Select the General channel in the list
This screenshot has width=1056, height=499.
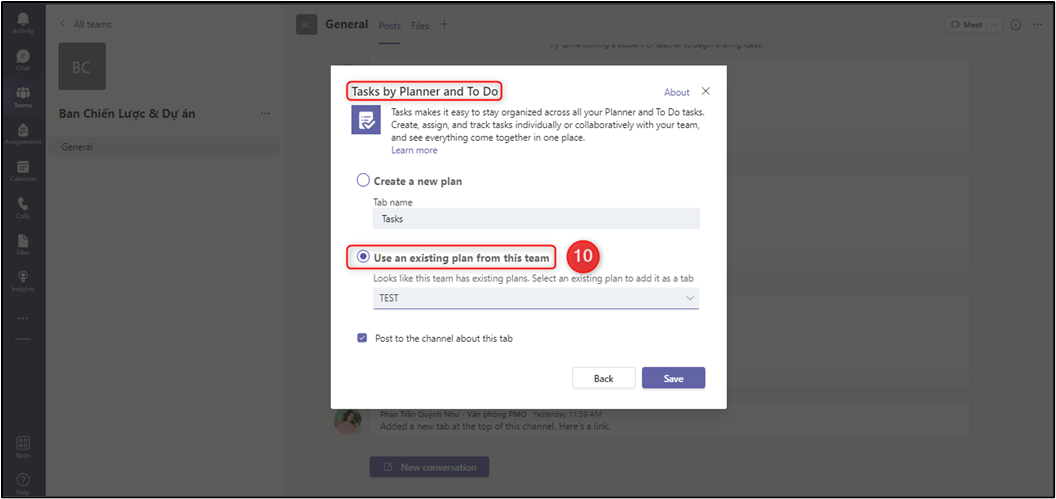pyautogui.click(x=164, y=146)
